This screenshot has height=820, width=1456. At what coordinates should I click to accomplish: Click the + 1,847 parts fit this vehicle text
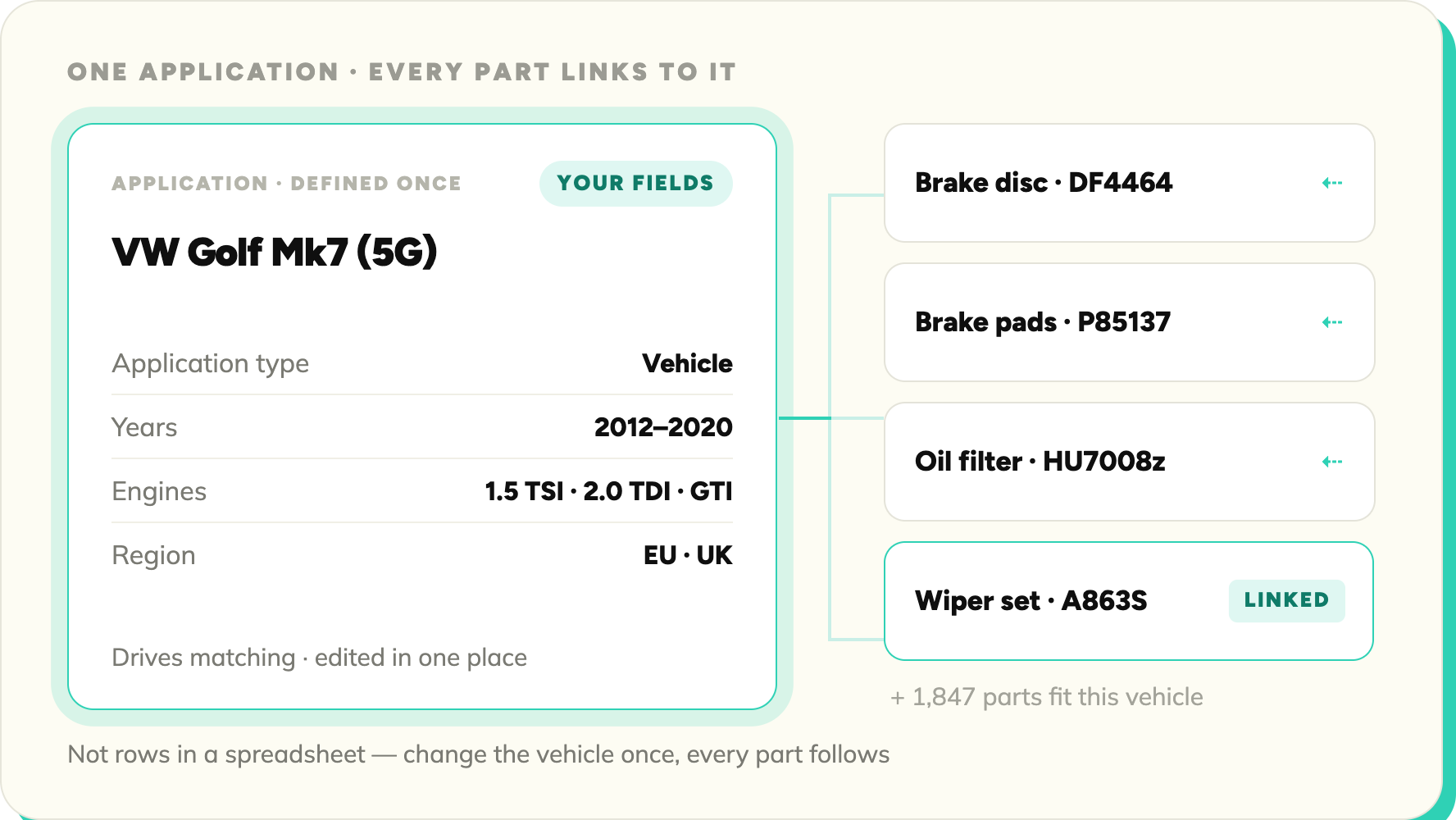1047,697
